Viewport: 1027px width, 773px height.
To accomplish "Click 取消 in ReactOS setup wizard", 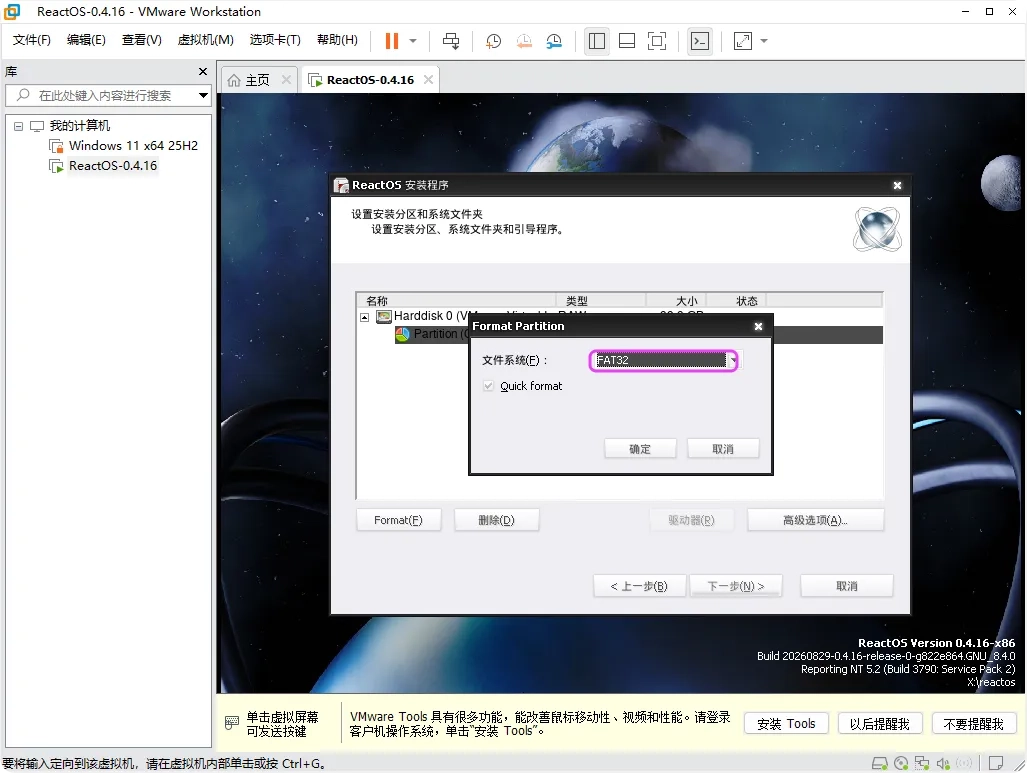I will 847,586.
